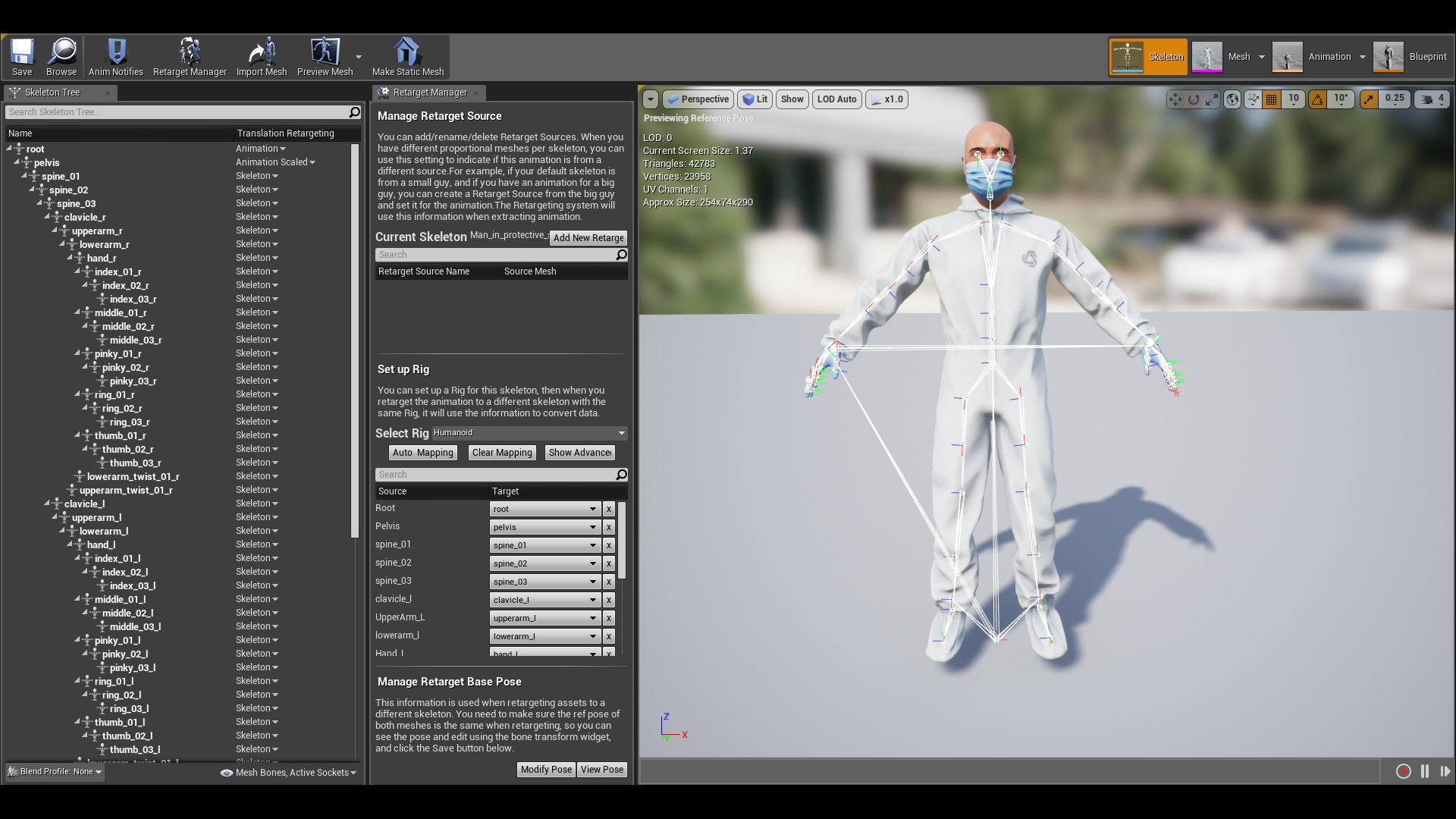Click the viewport record button
The image size is (1456, 819).
point(1403,771)
